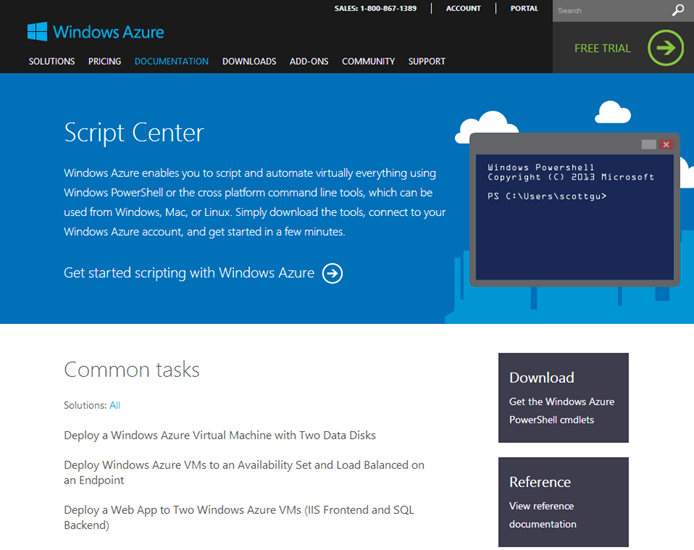The image size is (694, 550).
Task: Click the Sales phone number text
Action: click(x=375, y=8)
